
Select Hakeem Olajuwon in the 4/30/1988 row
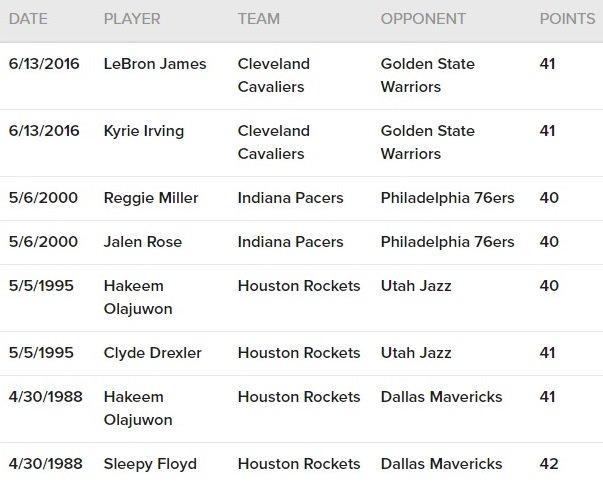[x=138, y=408]
